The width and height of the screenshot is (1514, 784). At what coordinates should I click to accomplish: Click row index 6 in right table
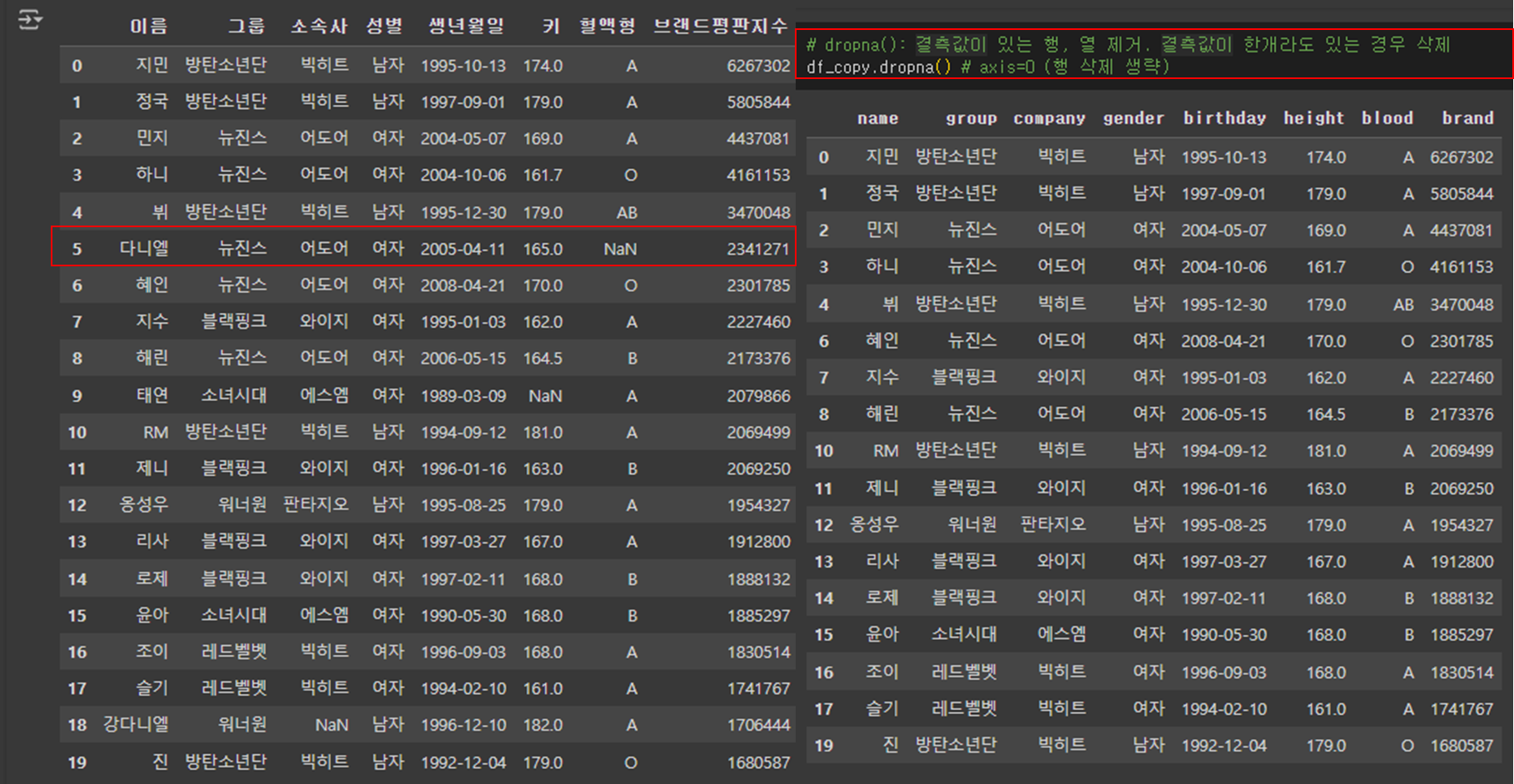tap(824, 341)
